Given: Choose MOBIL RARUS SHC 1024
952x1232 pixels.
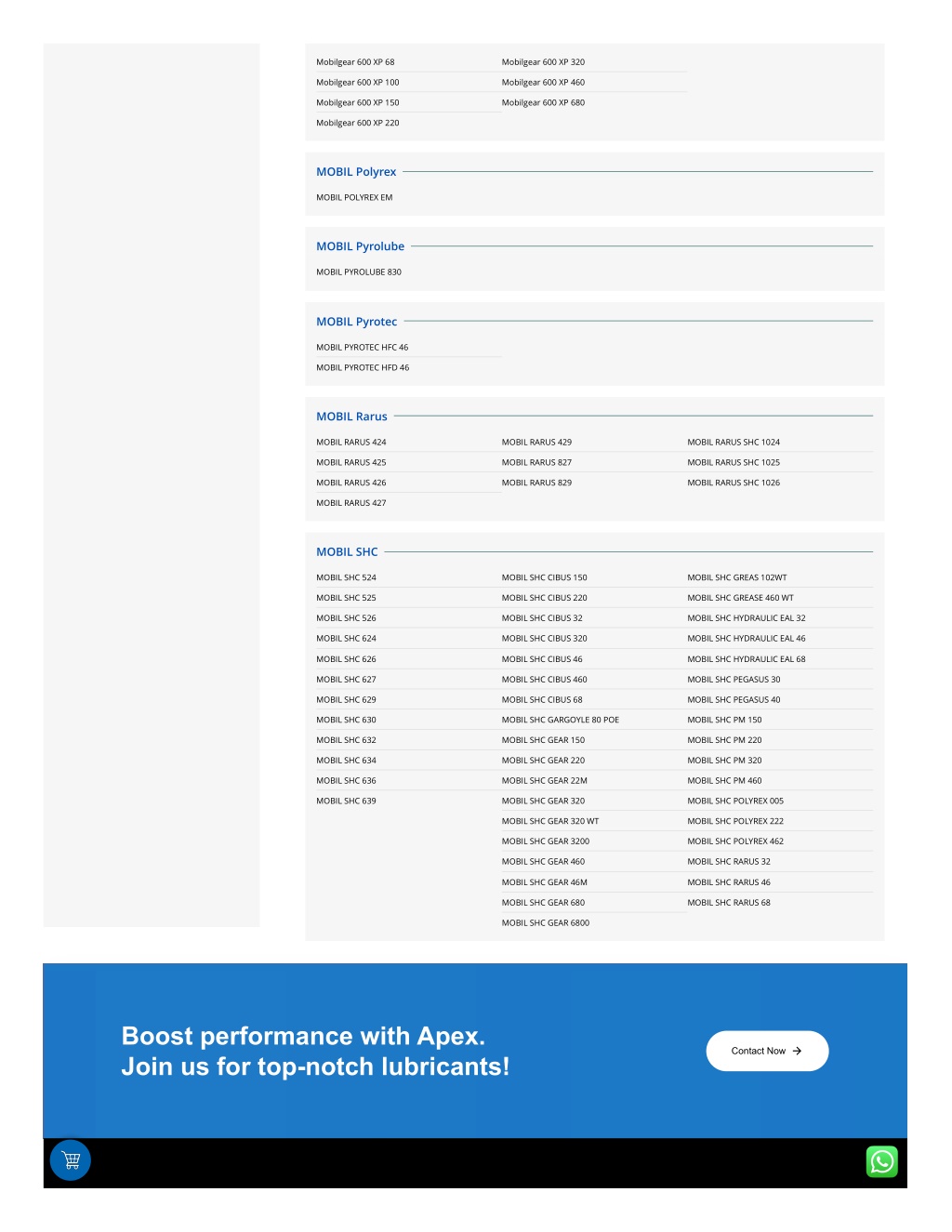Looking at the screenshot, I should pos(734,443).
